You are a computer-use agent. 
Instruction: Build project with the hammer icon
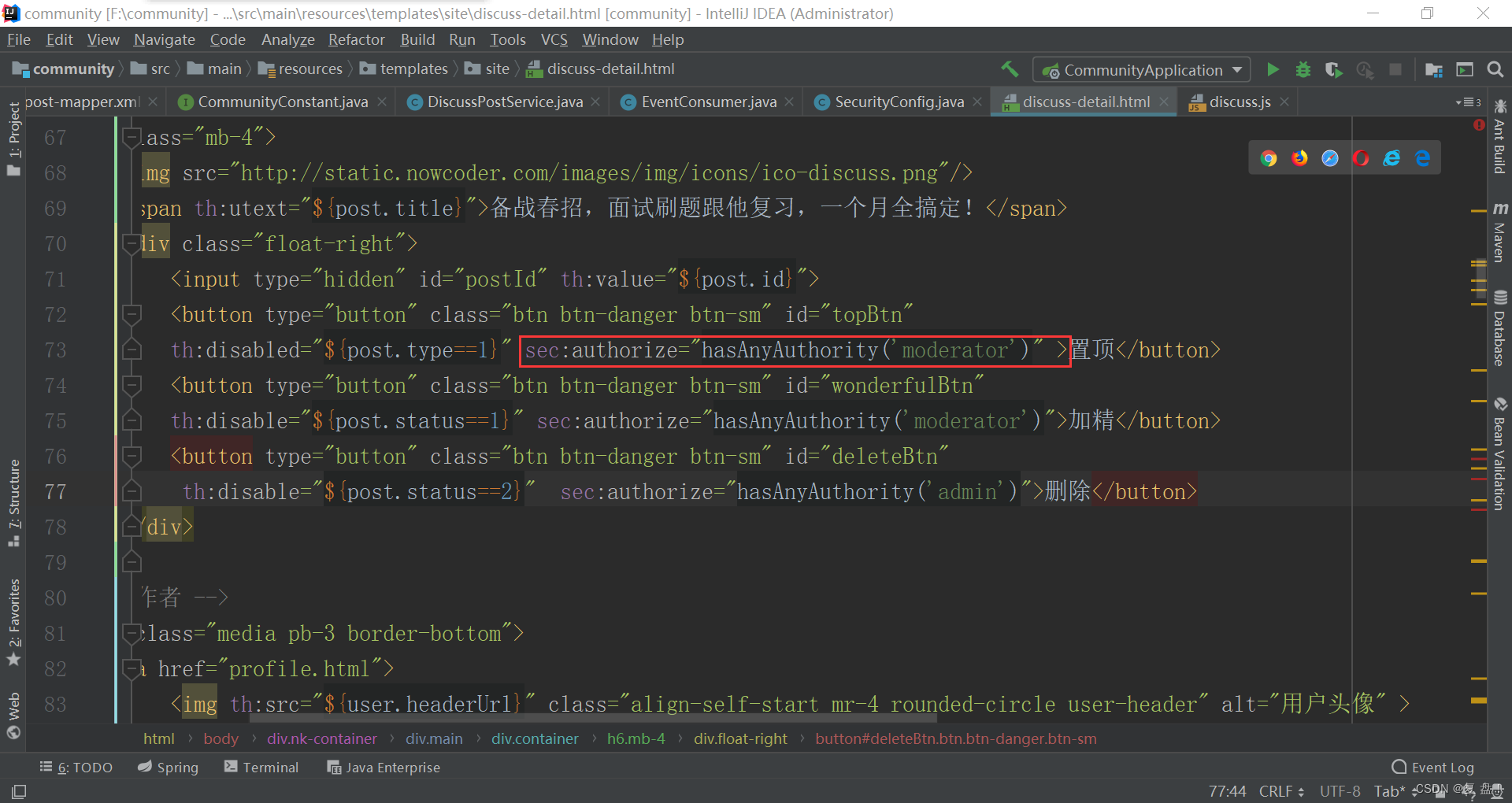1010,69
